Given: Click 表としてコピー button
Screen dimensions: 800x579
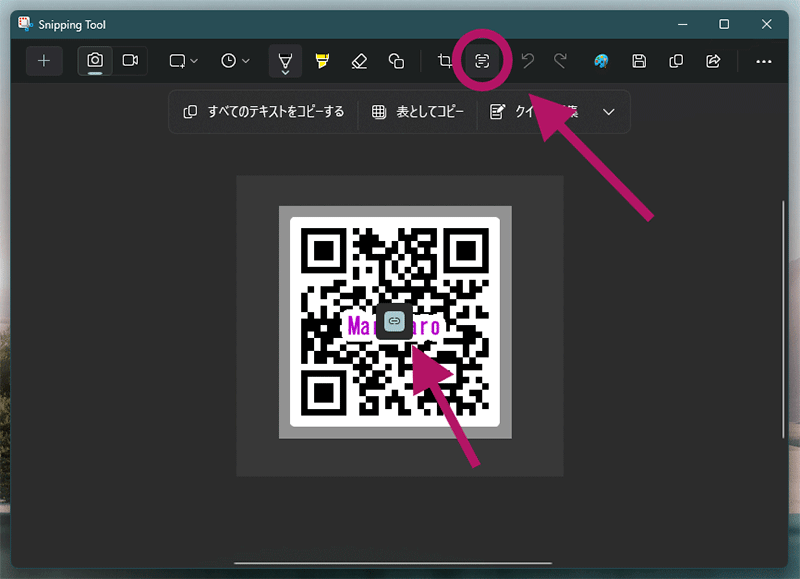Looking at the screenshot, I should tap(418, 112).
